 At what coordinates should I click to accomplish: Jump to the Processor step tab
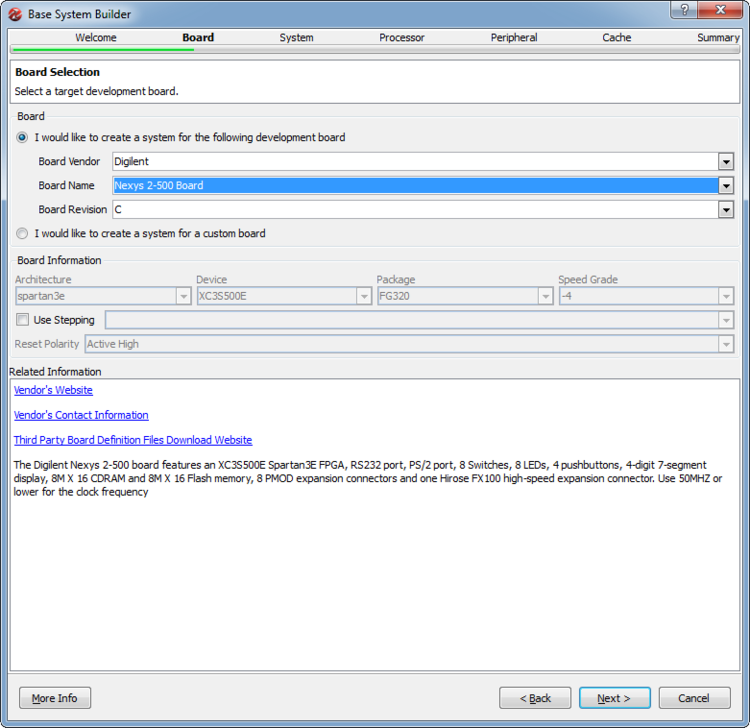(402, 37)
